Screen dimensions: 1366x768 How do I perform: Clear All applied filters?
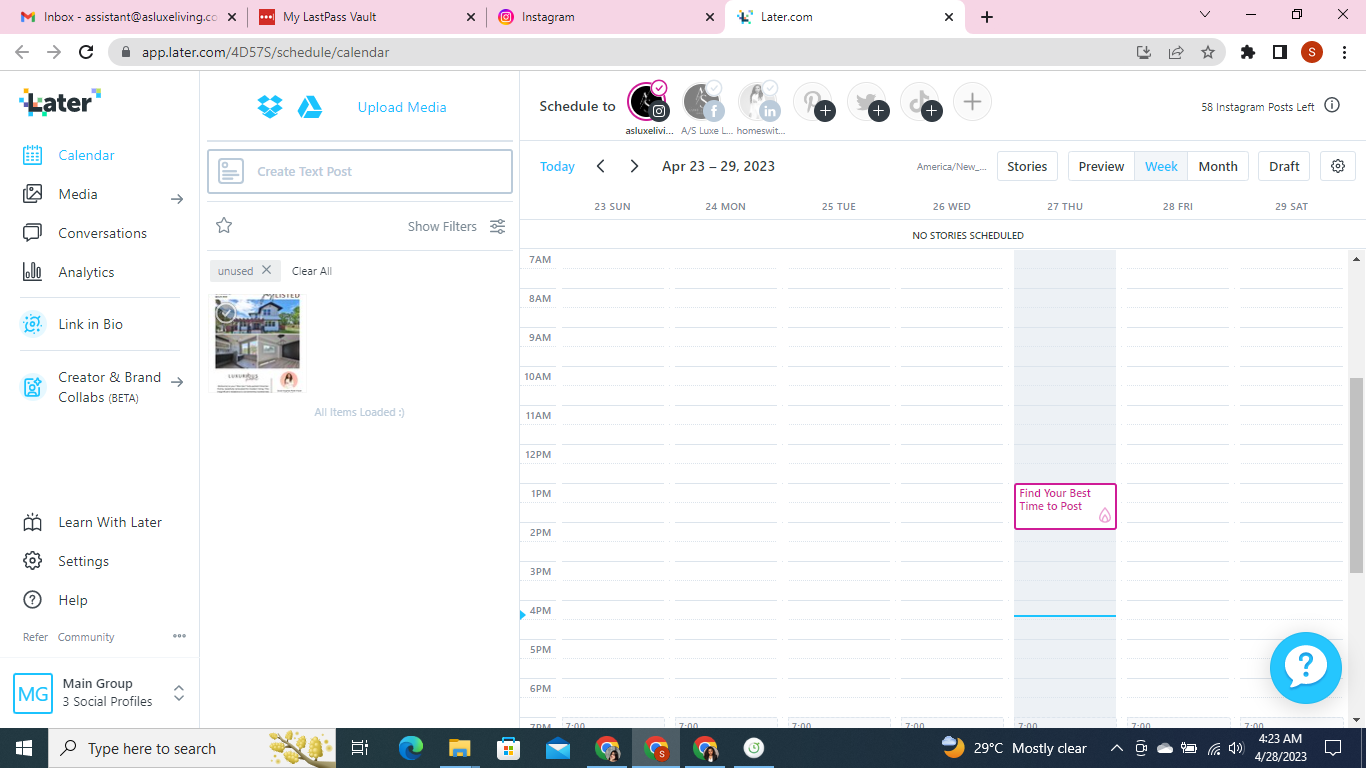pos(312,271)
